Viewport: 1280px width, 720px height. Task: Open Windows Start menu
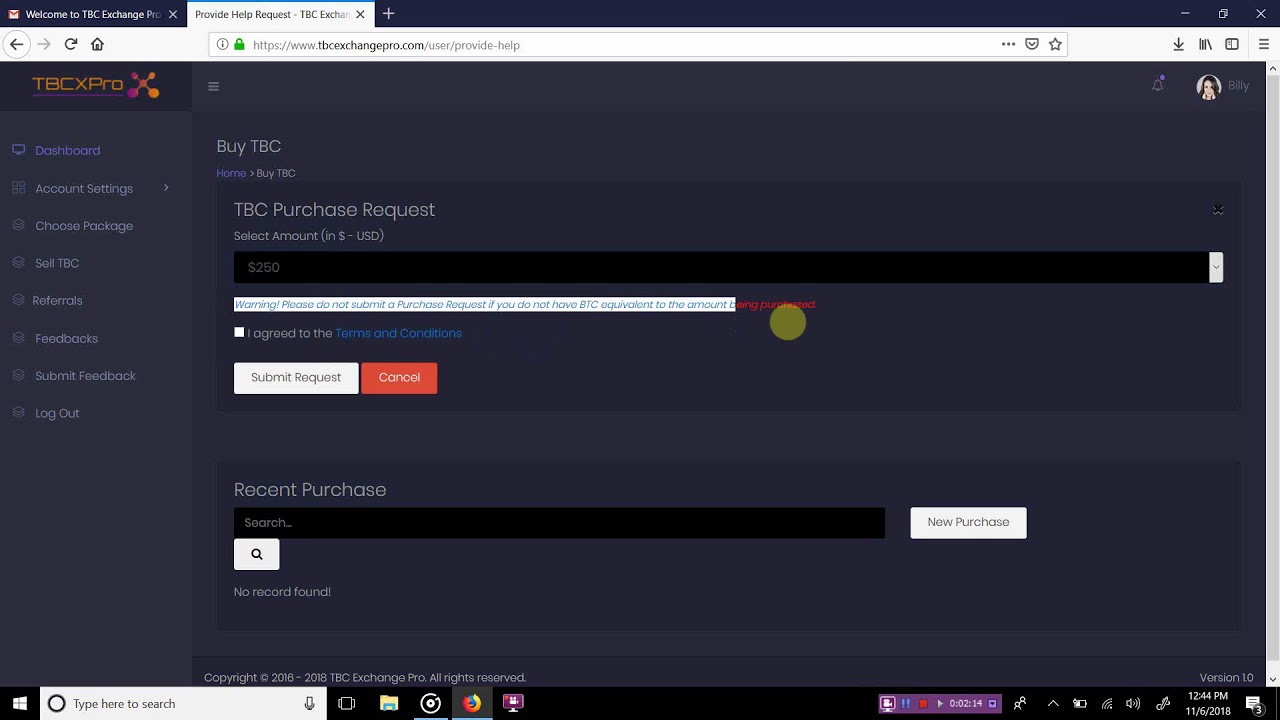pos(20,703)
